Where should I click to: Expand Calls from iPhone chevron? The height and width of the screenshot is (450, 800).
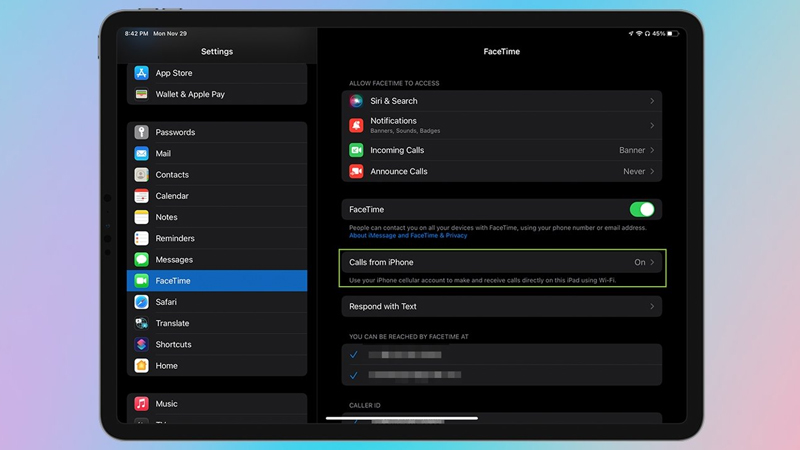(x=653, y=262)
